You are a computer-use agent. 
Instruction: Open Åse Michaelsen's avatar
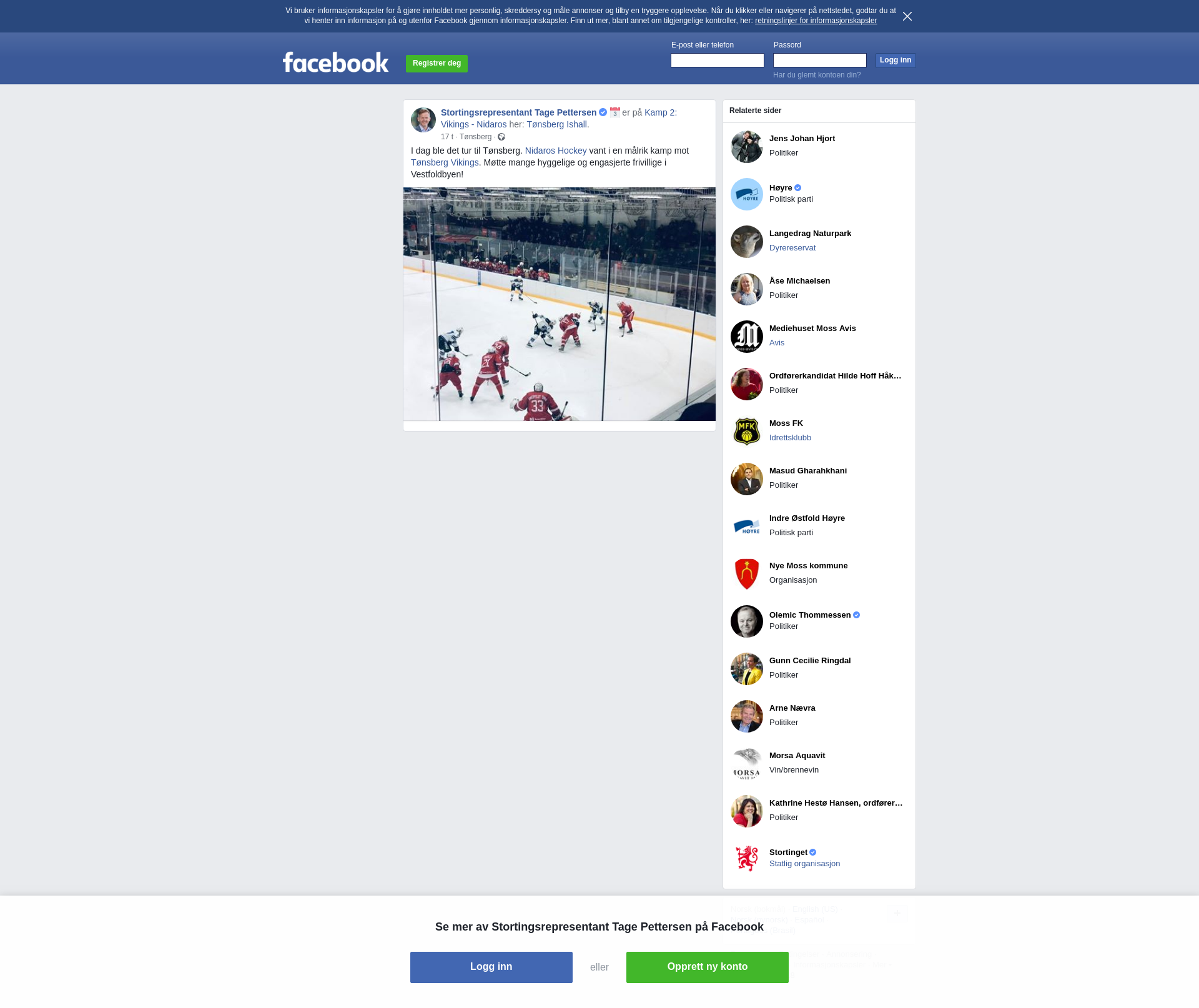[x=747, y=289]
